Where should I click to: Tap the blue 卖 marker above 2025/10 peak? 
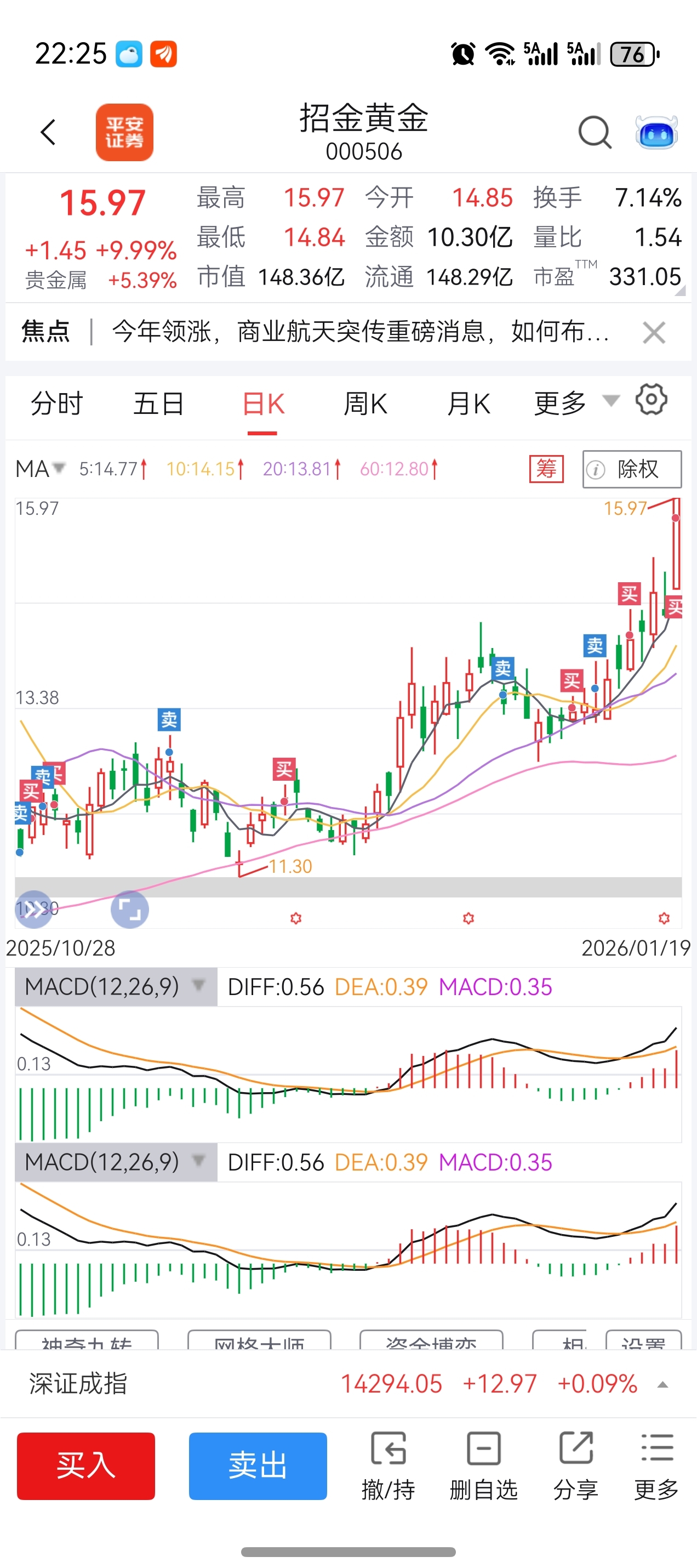(169, 719)
